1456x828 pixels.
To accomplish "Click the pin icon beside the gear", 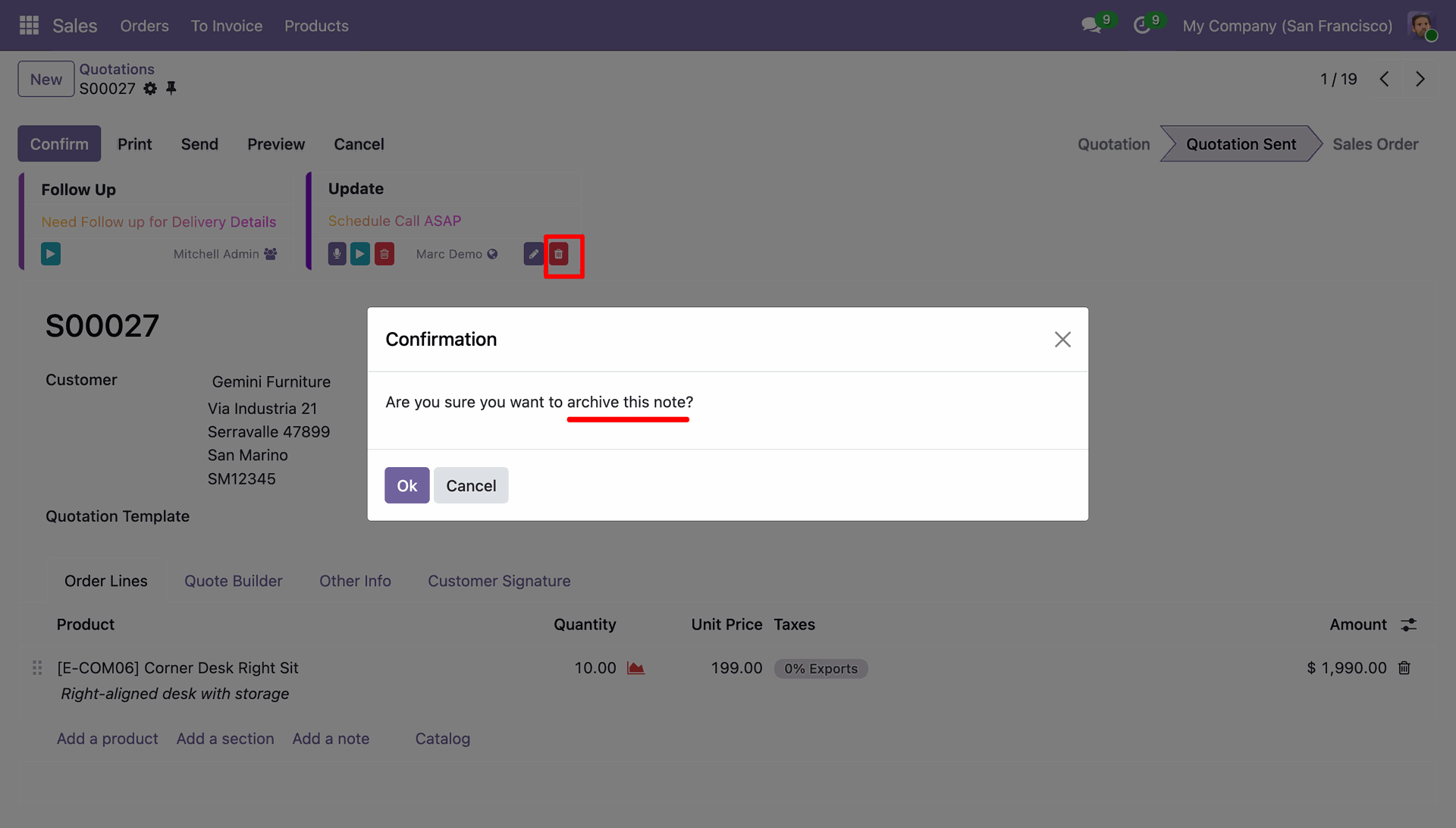I will pyautogui.click(x=171, y=88).
